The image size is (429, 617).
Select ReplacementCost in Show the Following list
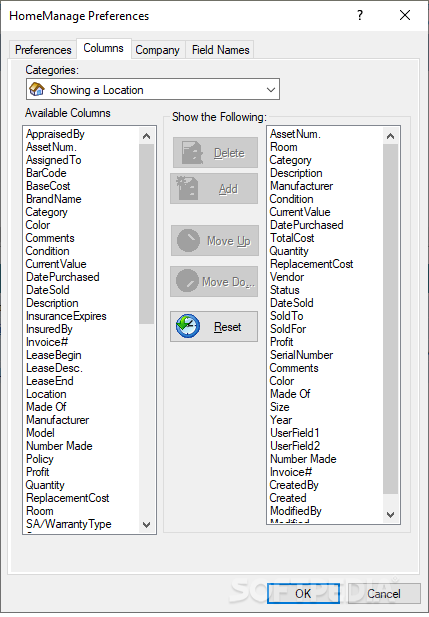tap(311, 264)
